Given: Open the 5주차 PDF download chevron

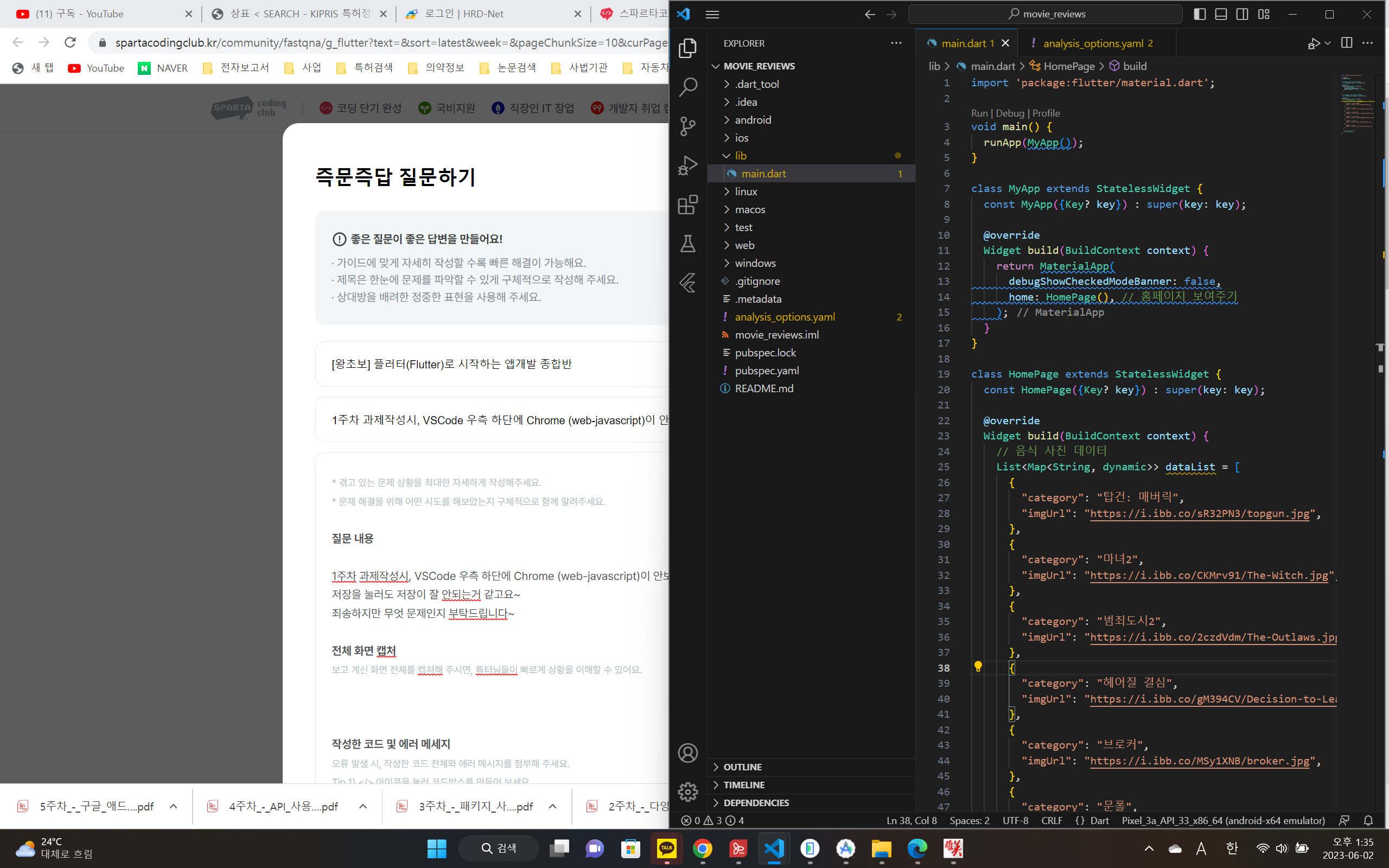Looking at the screenshot, I should (x=173, y=806).
